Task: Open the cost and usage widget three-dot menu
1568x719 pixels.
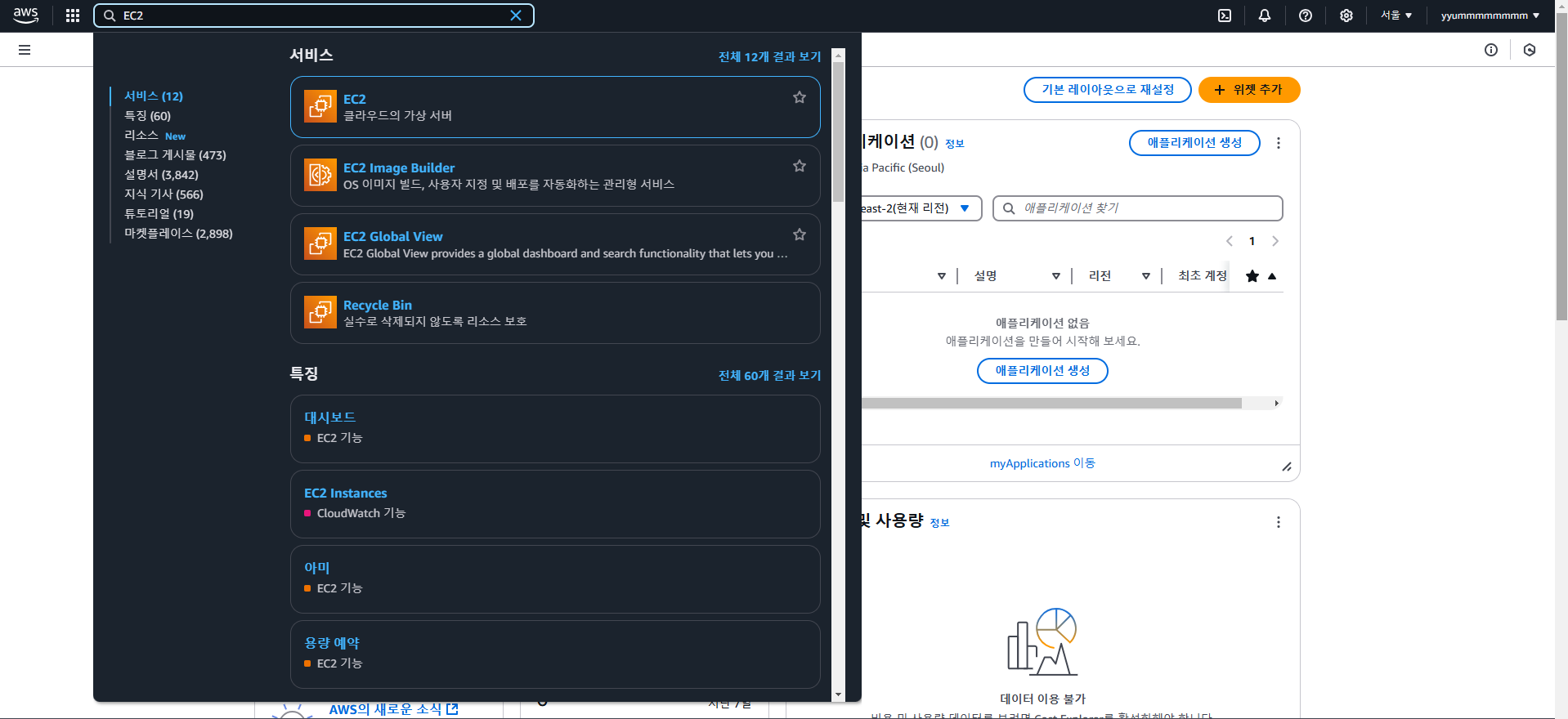Action: coord(1279,522)
